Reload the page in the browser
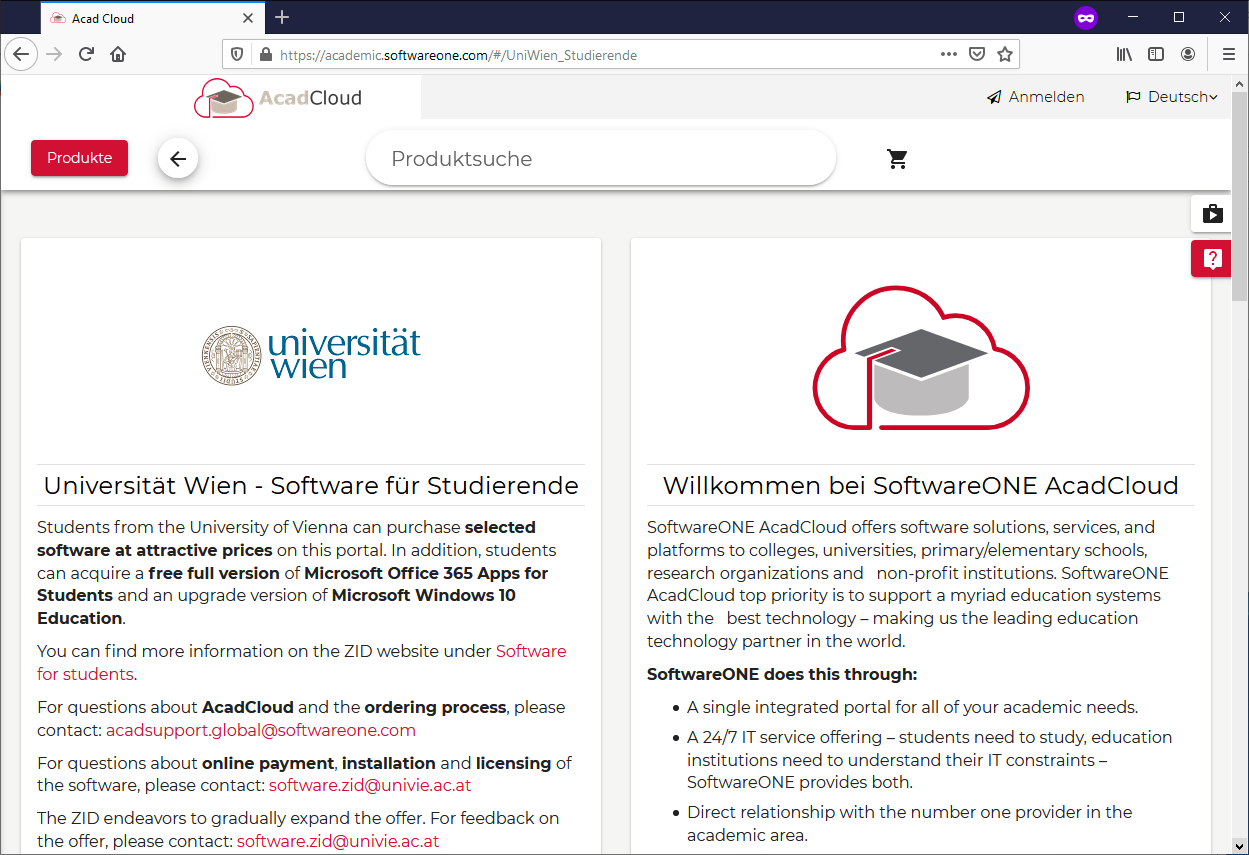Screen dimensions: 1249x855 [x=86, y=54]
